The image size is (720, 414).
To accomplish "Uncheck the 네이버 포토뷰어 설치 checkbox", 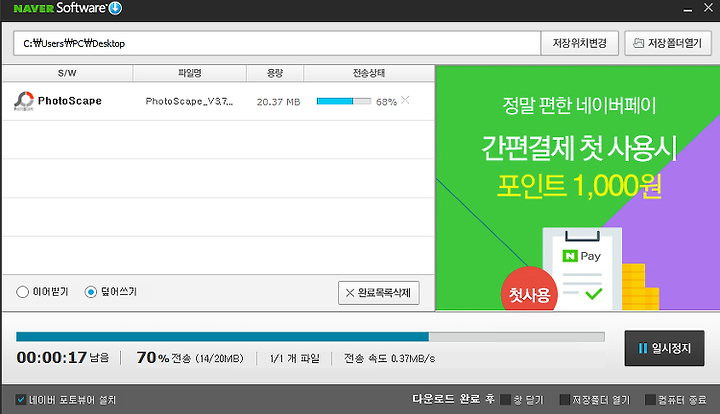I will pos(21,399).
